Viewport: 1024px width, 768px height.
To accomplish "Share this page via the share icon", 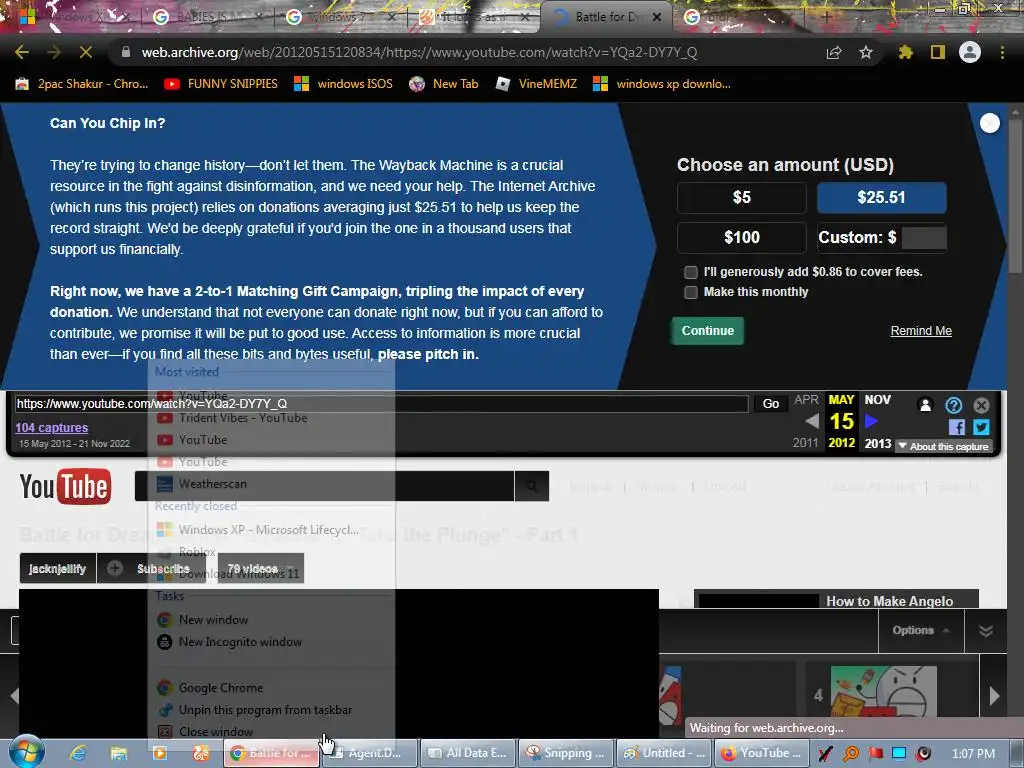I will (834, 53).
